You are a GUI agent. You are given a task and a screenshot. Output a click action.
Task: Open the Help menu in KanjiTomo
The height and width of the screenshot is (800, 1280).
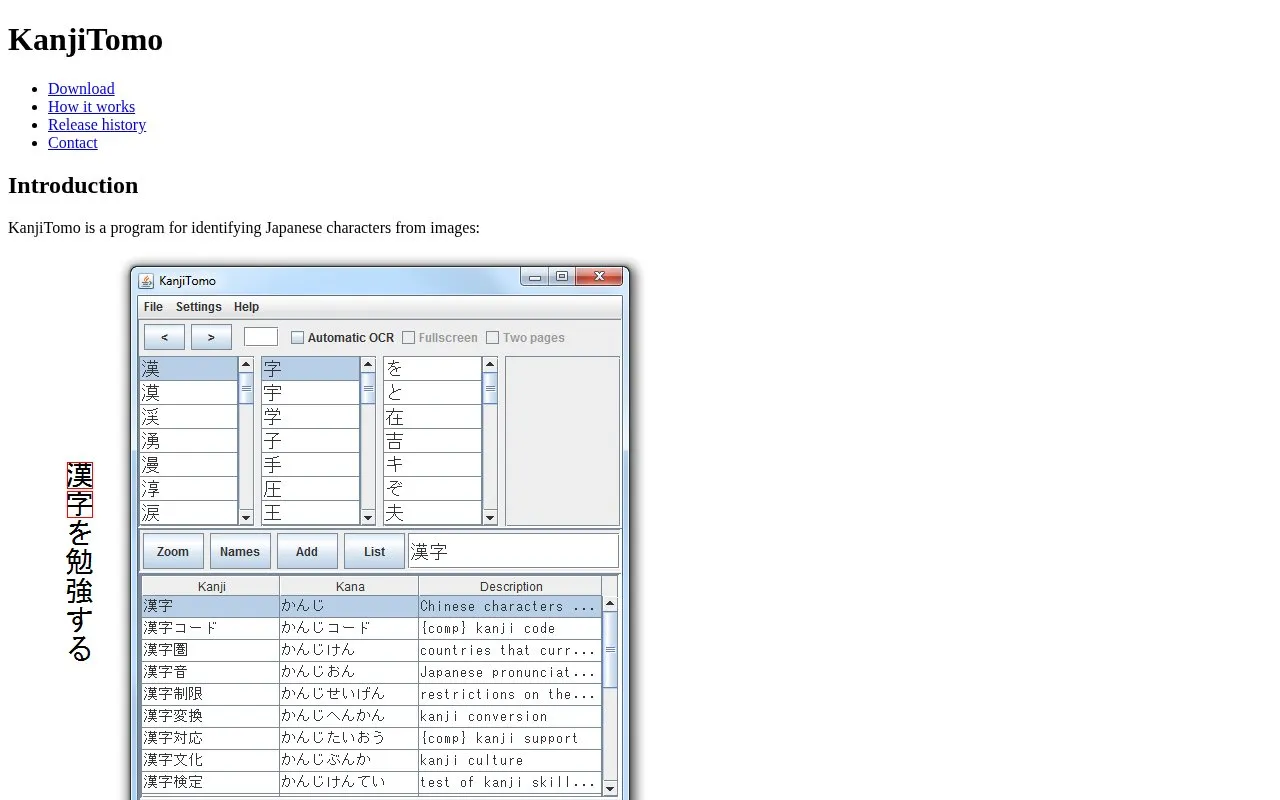(x=246, y=307)
